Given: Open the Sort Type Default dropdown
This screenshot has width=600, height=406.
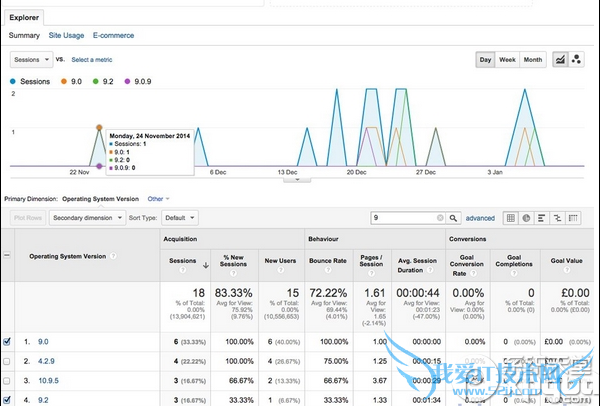Looking at the screenshot, I should tap(178, 217).
